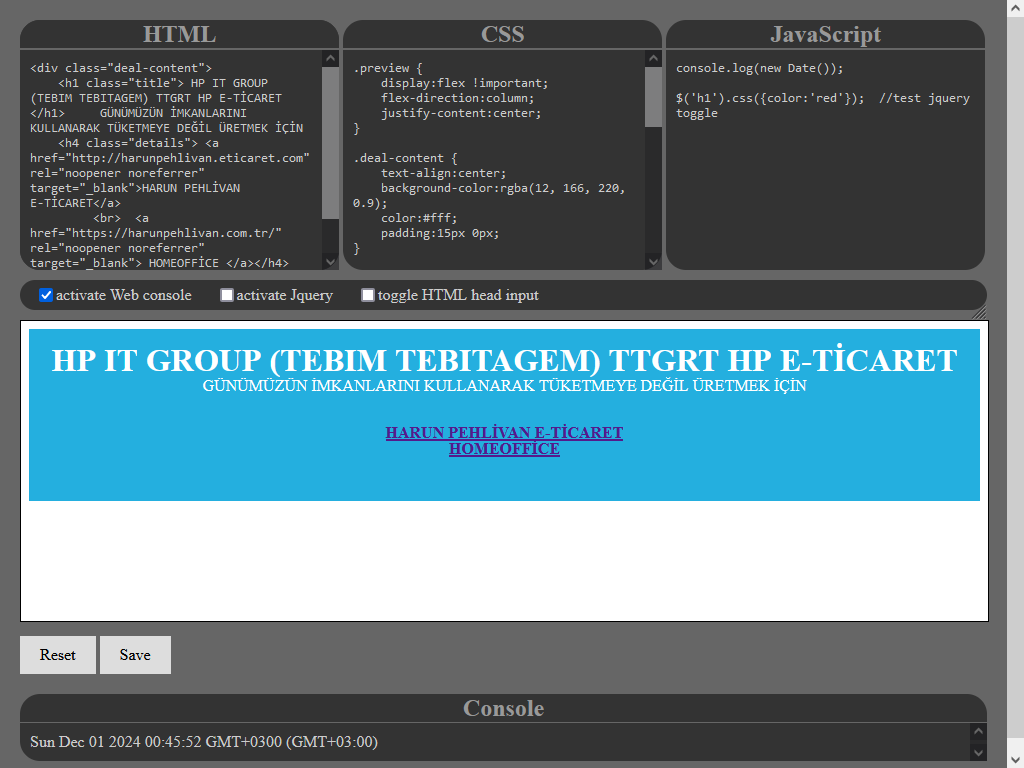Disable the activate Web console checkbox

(46, 295)
